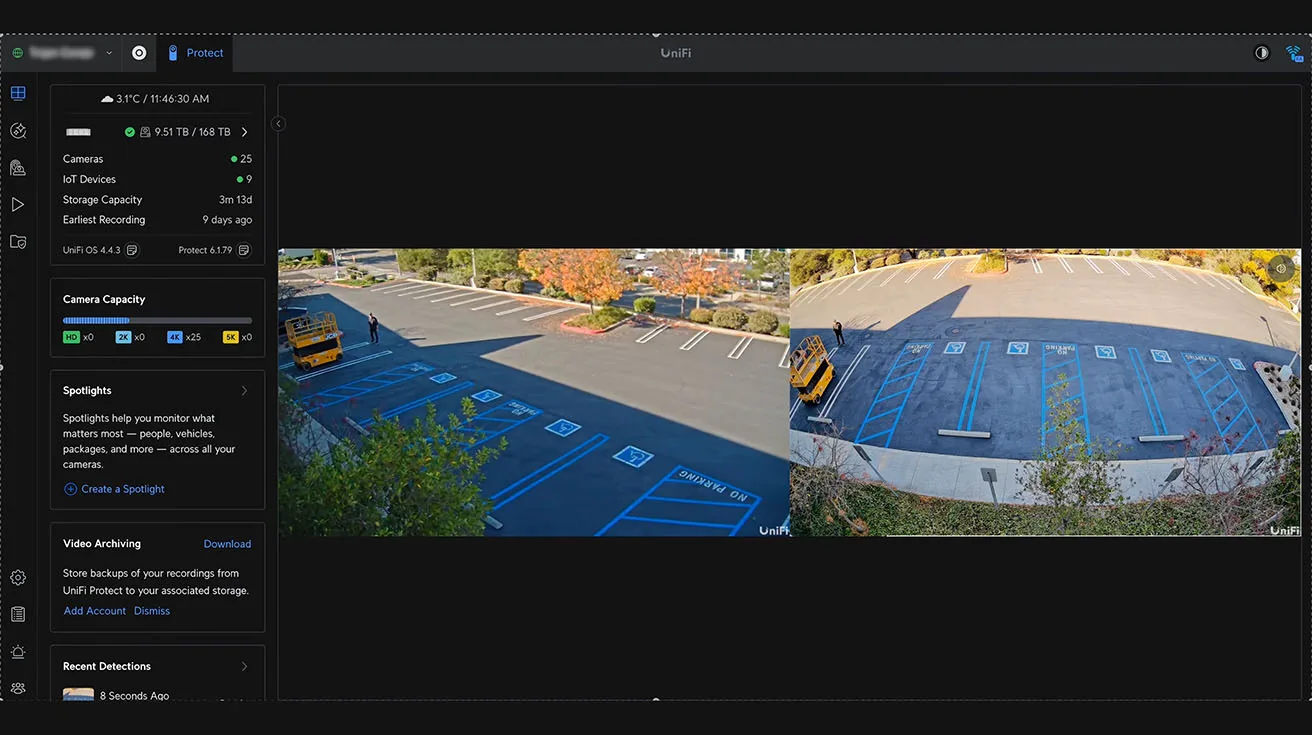Image resolution: width=1312 pixels, height=735 pixels.
Task: Open the Settings gear in sidebar
Action: pyautogui.click(x=18, y=578)
